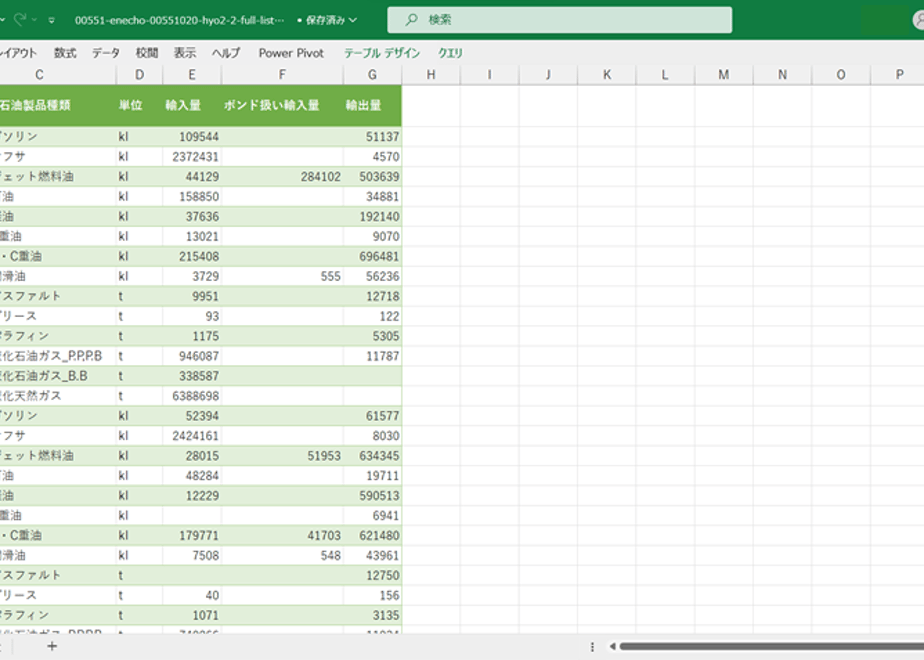Select the cell with value 6388698

[192, 396]
